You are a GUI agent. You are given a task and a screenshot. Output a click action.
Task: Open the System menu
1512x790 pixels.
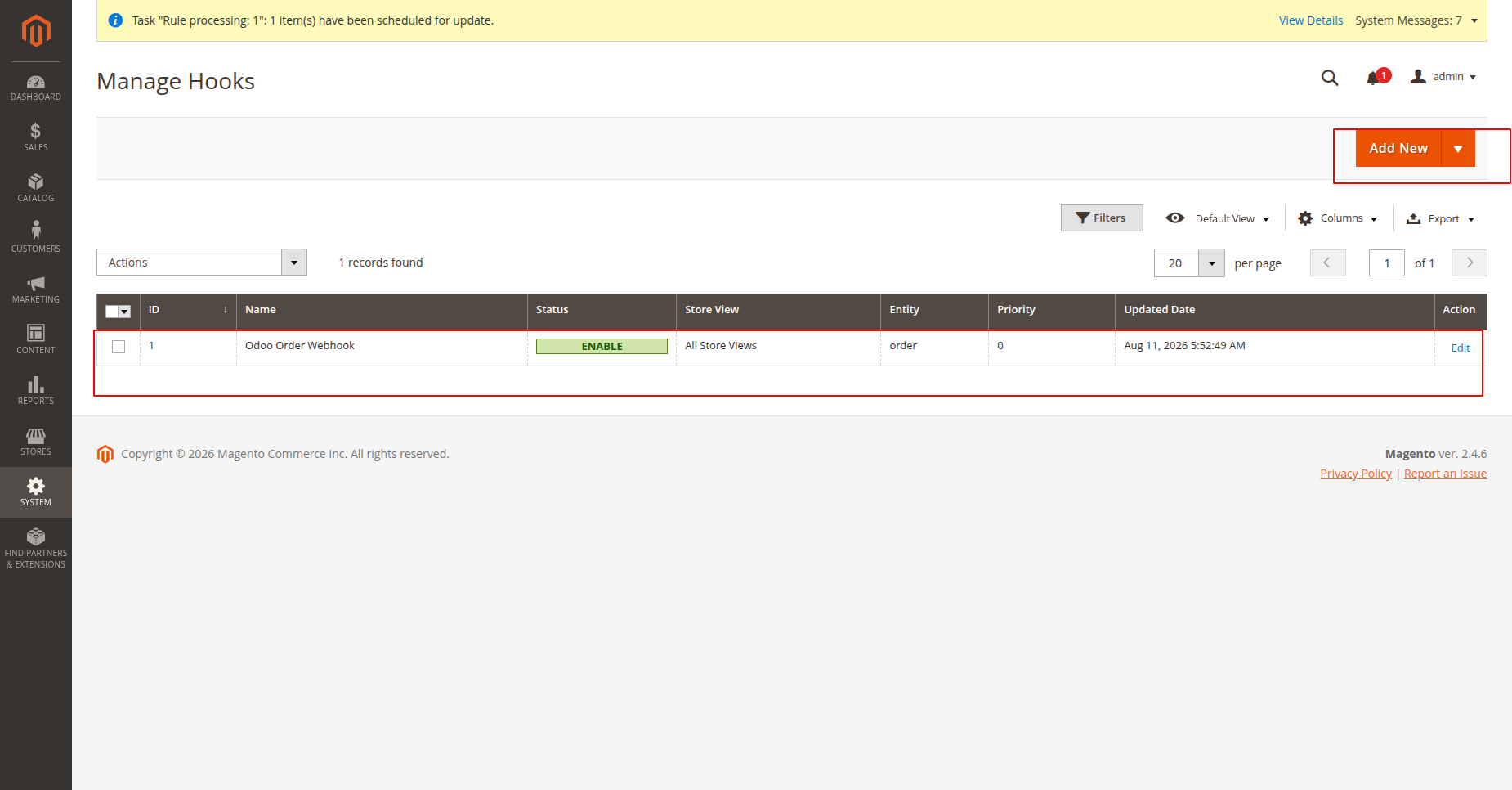coord(36,492)
